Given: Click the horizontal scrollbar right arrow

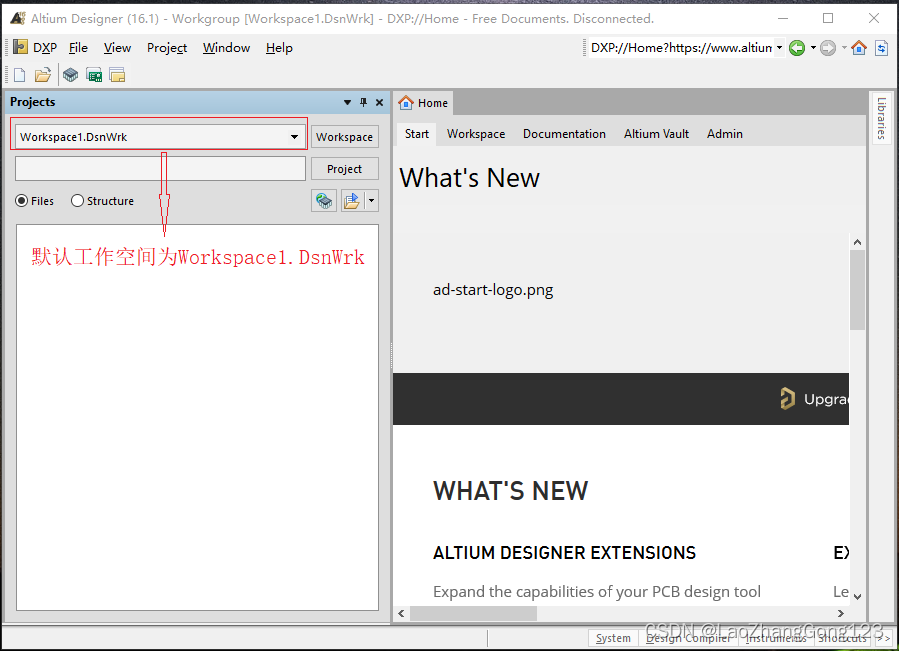Looking at the screenshot, I should 841,614.
